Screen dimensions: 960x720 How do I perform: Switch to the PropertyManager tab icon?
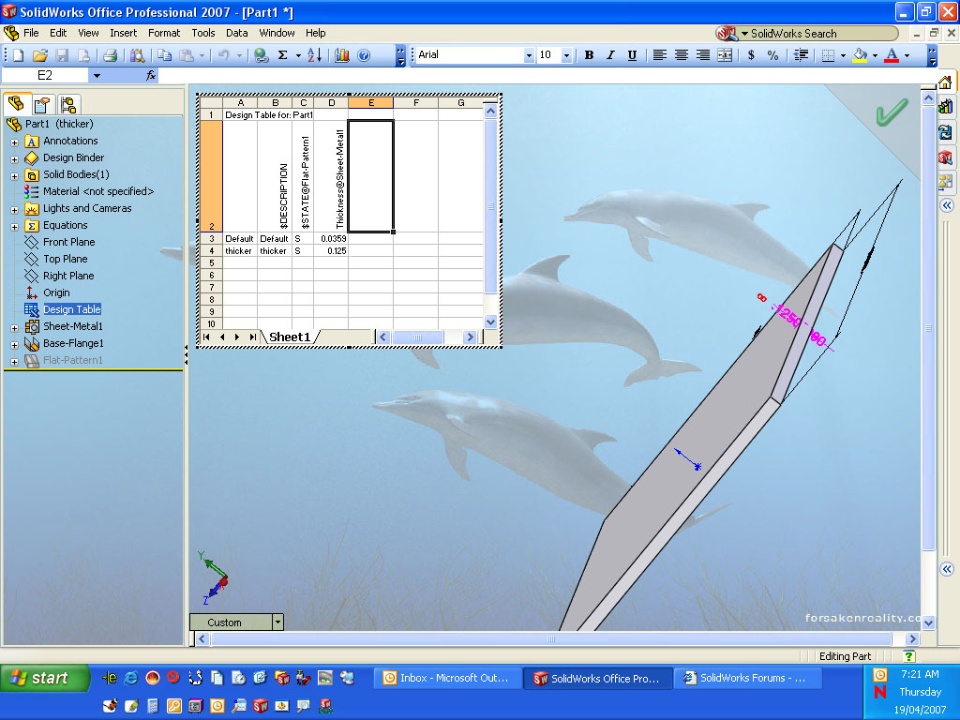pos(42,104)
